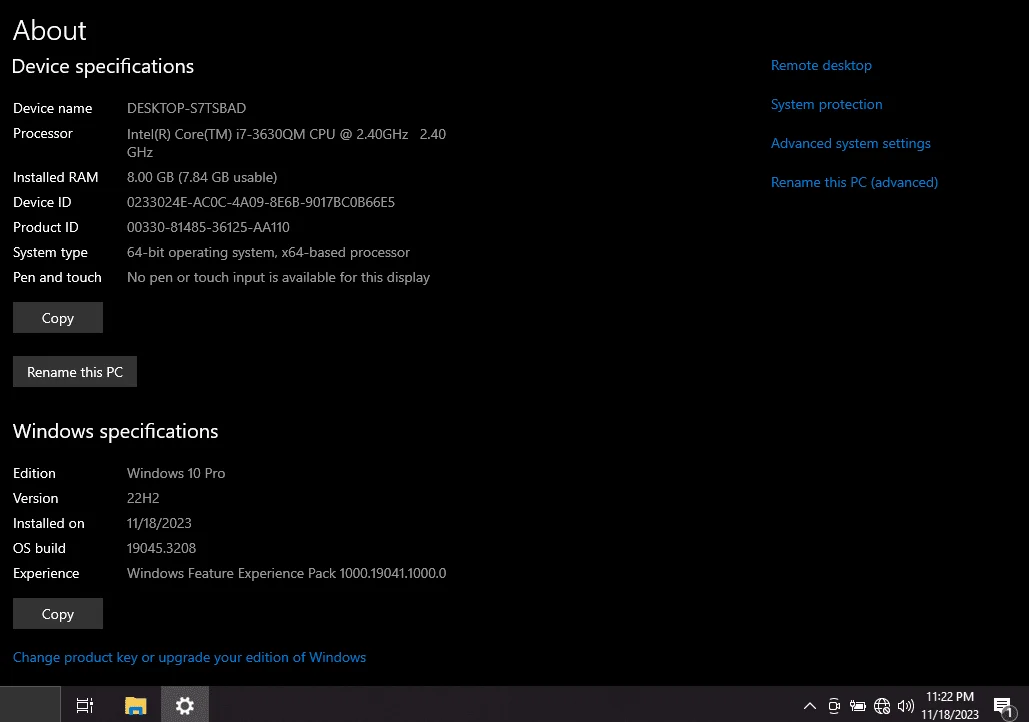Click Change product key or upgrade edition link
Screen dimensions: 1029x722
pos(190,657)
